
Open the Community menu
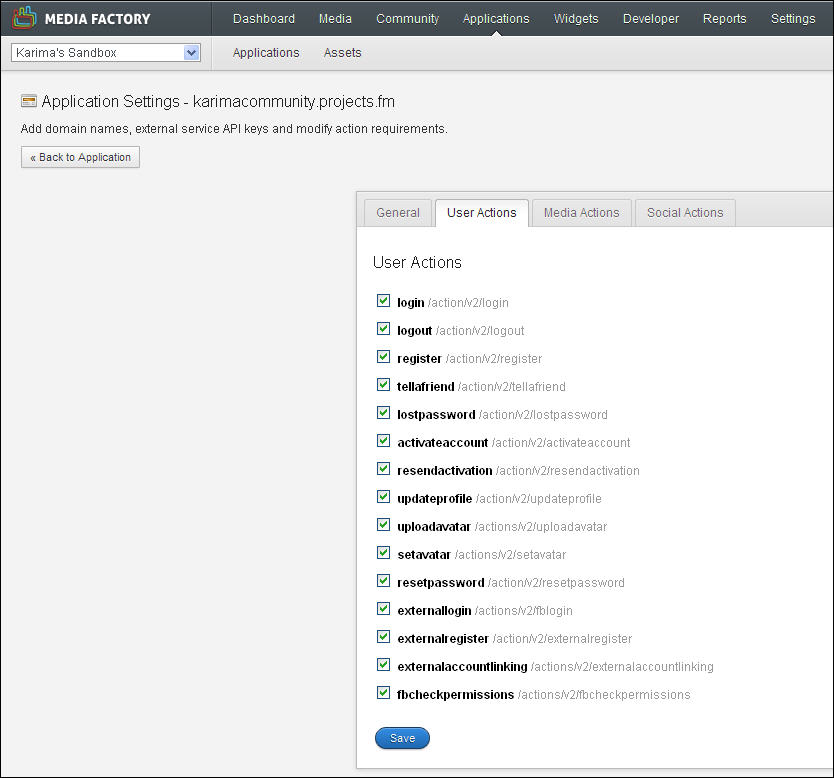click(x=407, y=19)
